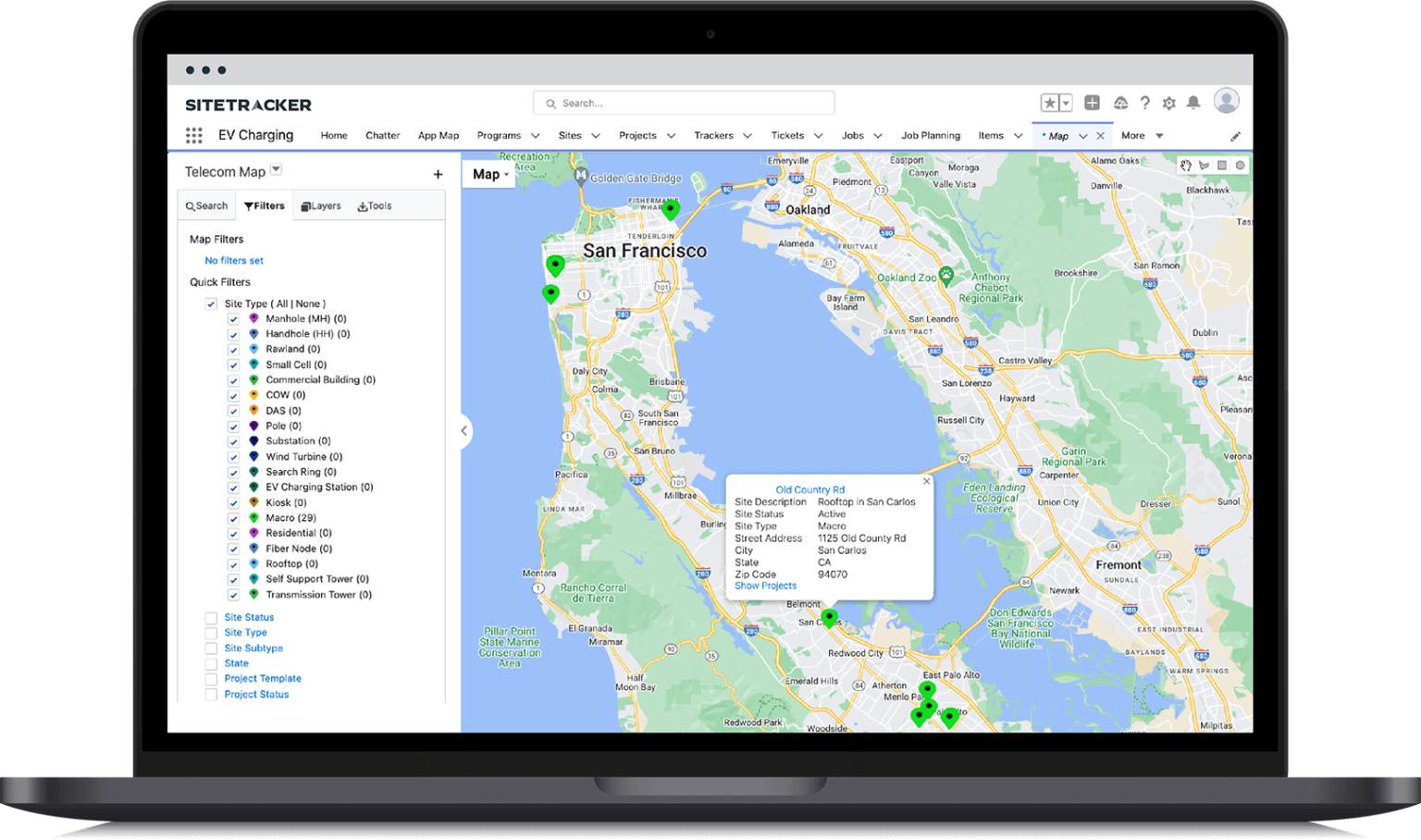The height and width of the screenshot is (840, 1421).
Task: Switch to the Layers tab
Action: click(320, 205)
